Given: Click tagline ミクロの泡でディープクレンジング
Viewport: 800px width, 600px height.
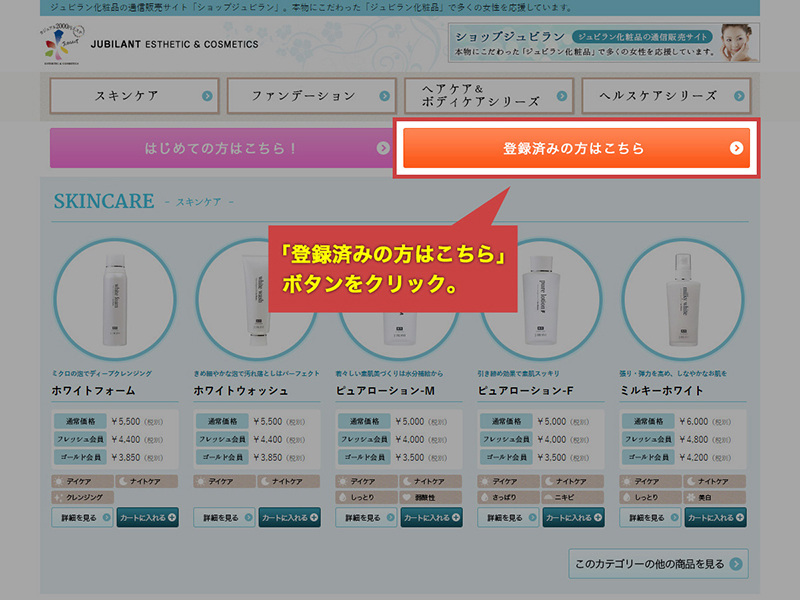Looking at the screenshot, I should (x=102, y=373).
